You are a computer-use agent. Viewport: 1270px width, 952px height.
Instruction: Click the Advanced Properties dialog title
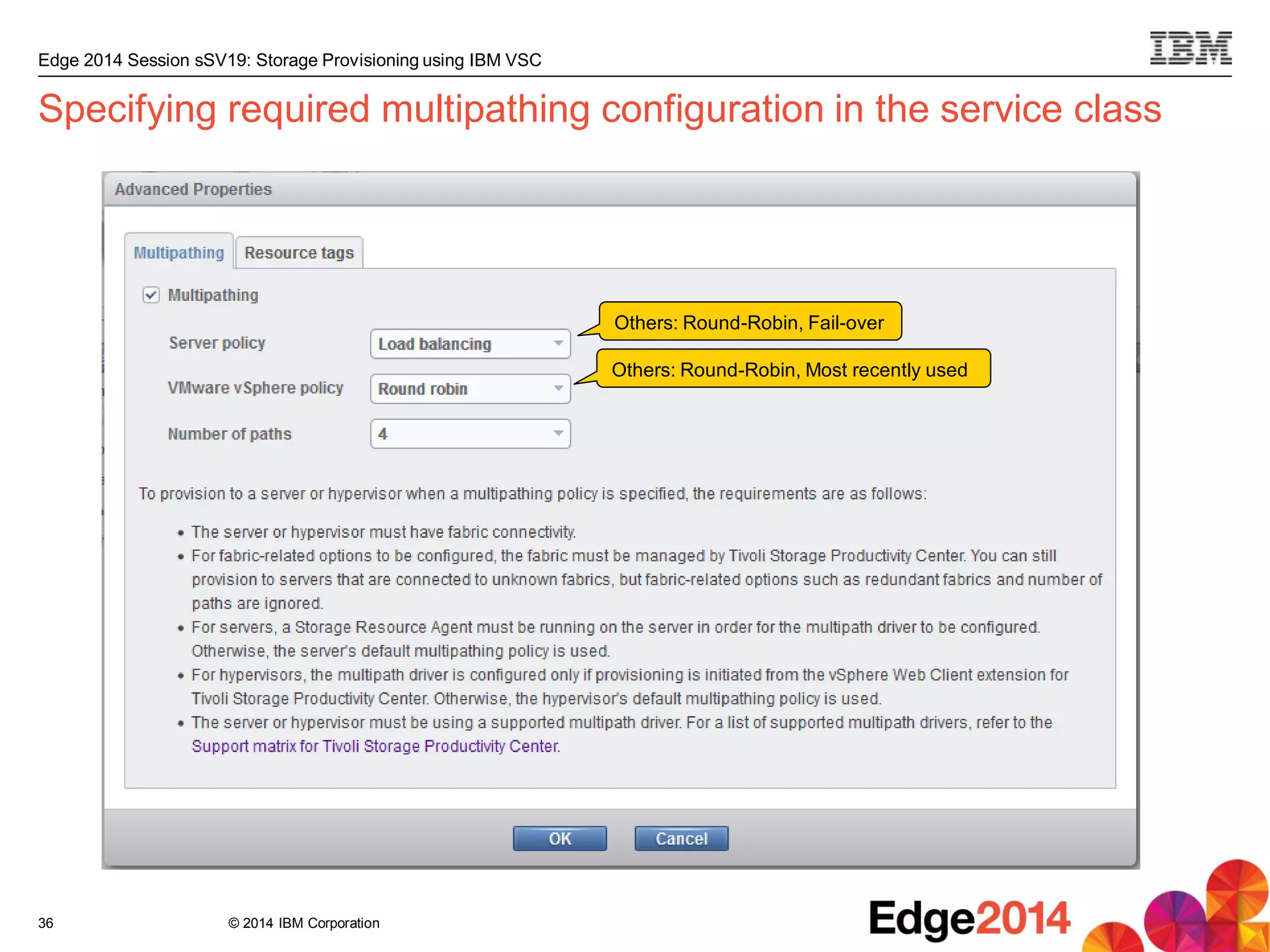coord(193,190)
